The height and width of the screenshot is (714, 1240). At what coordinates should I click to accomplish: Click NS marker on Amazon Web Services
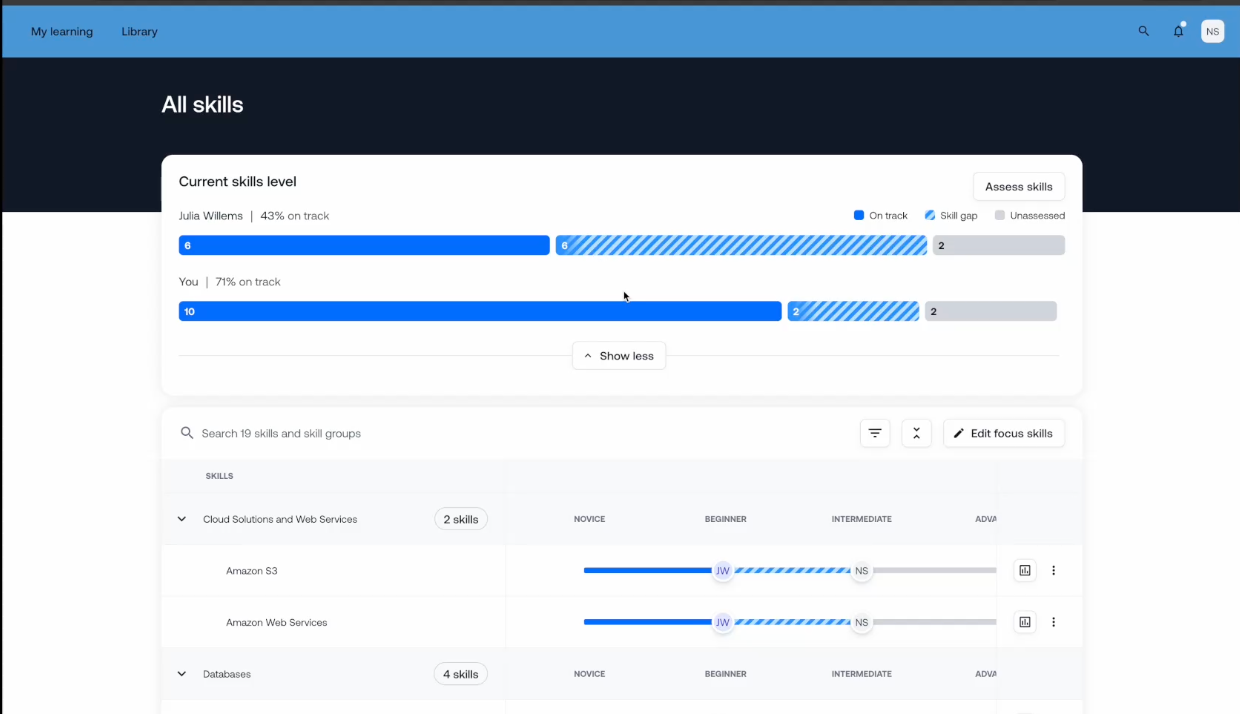pos(861,622)
